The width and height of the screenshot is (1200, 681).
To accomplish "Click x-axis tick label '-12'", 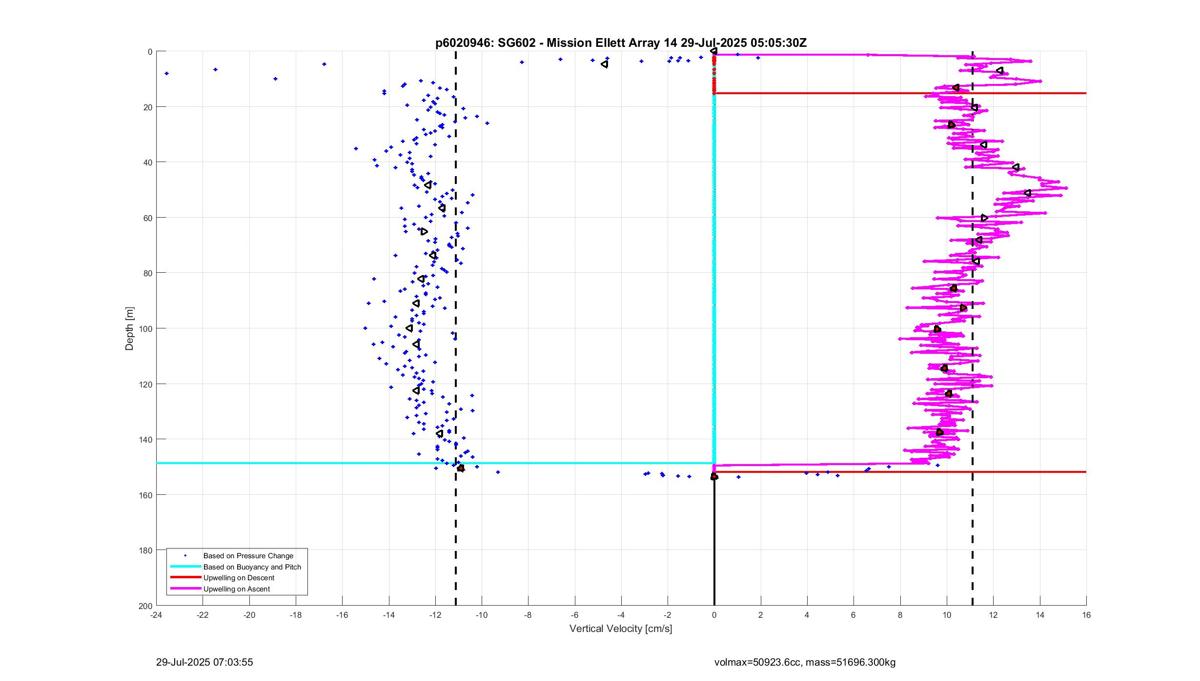I will [x=435, y=616].
